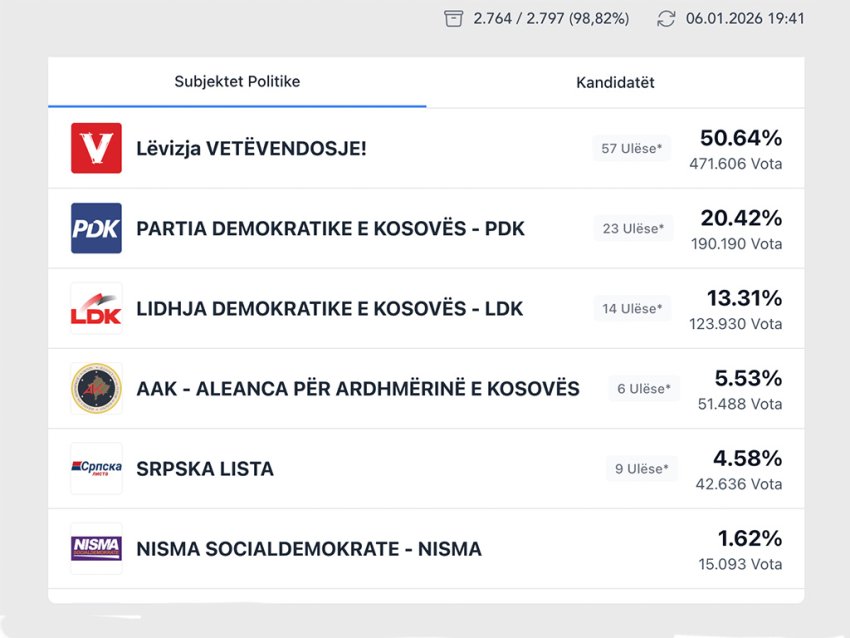Click the ballot box counted-stations icon
The image size is (850, 638).
[454, 19]
